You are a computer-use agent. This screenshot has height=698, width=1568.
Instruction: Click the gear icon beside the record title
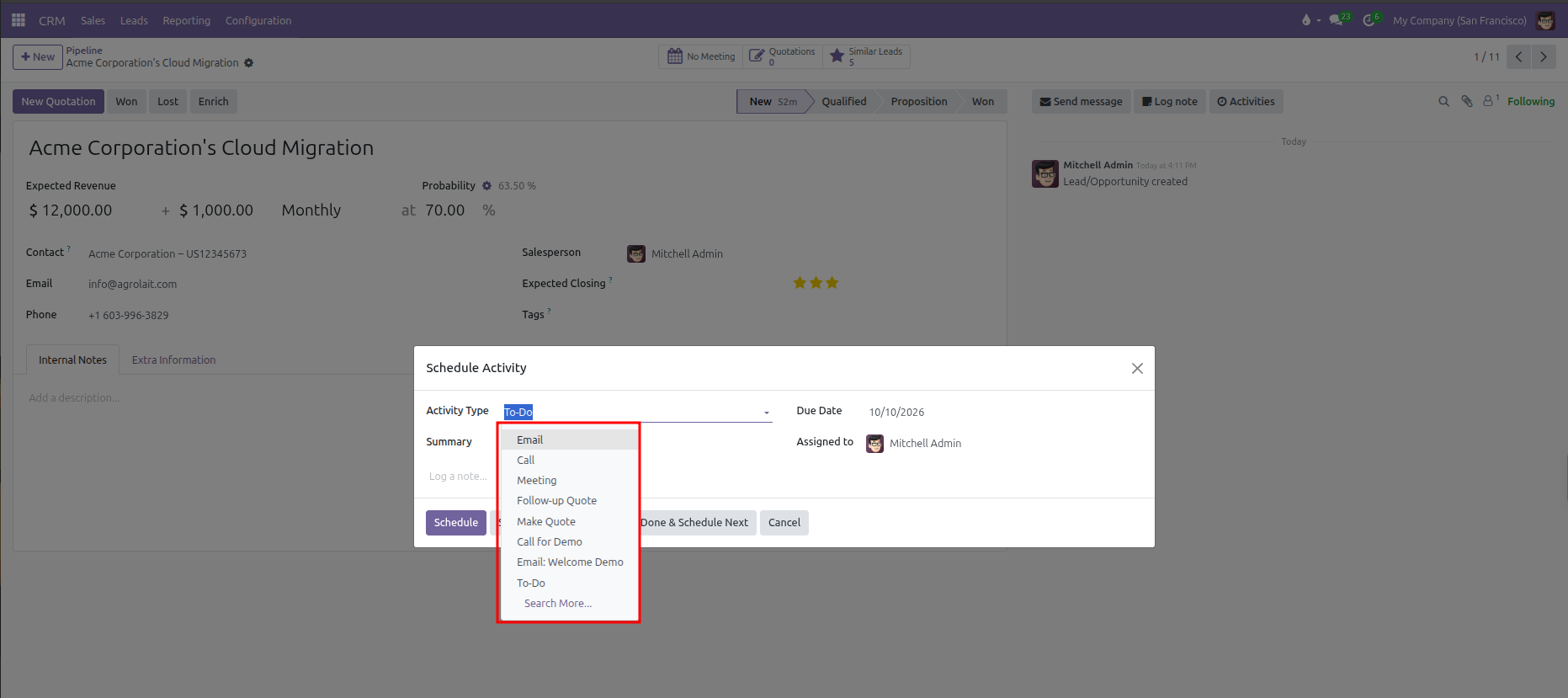[x=248, y=63]
